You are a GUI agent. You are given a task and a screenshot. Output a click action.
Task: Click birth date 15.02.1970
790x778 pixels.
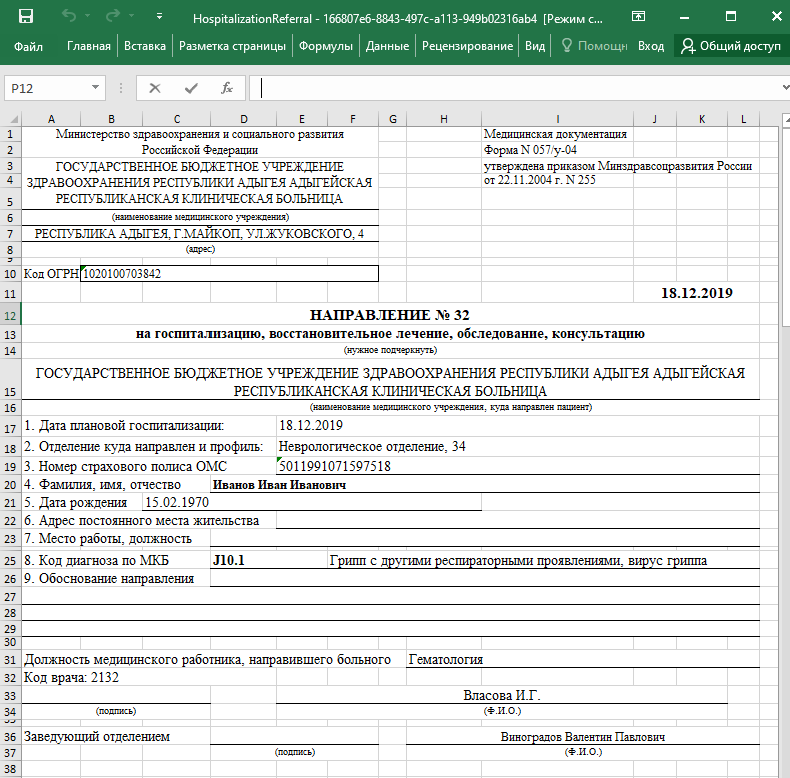(x=177, y=502)
